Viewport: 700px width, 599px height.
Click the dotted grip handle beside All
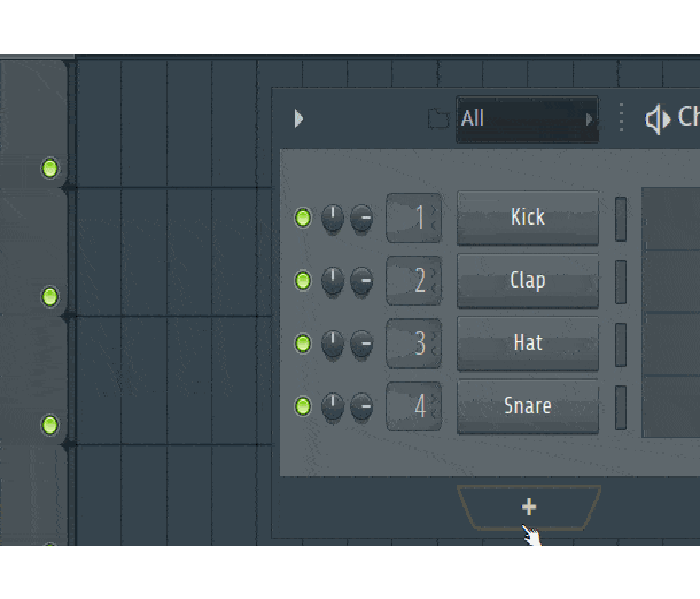621,117
